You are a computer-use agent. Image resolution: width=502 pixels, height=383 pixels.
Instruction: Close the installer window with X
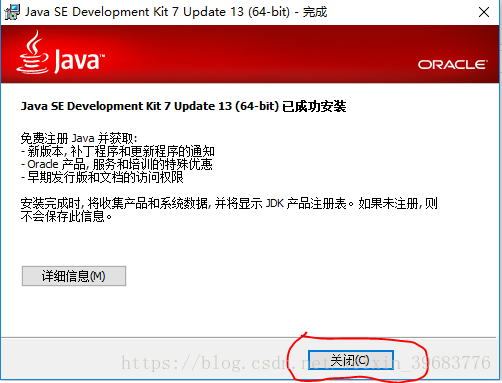(484, 12)
